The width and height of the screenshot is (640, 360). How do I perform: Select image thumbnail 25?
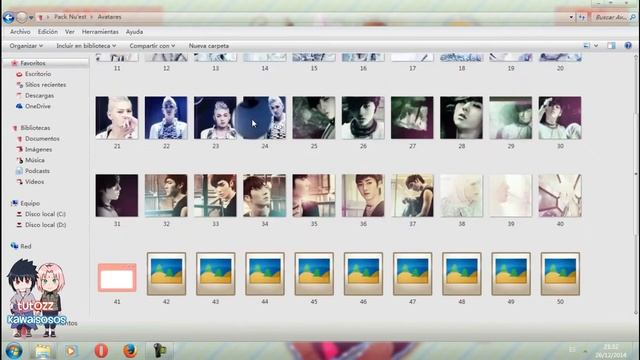coord(314,118)
